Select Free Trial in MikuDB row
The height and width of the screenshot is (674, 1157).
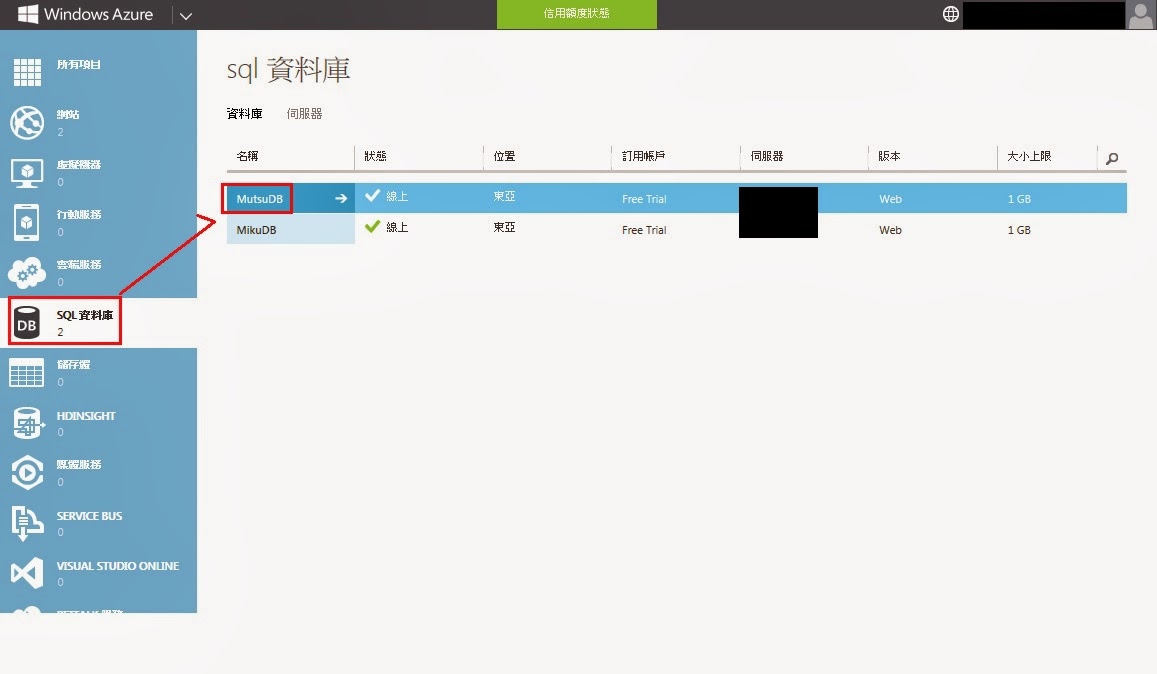pyautogui.click(x=644, y=230)
